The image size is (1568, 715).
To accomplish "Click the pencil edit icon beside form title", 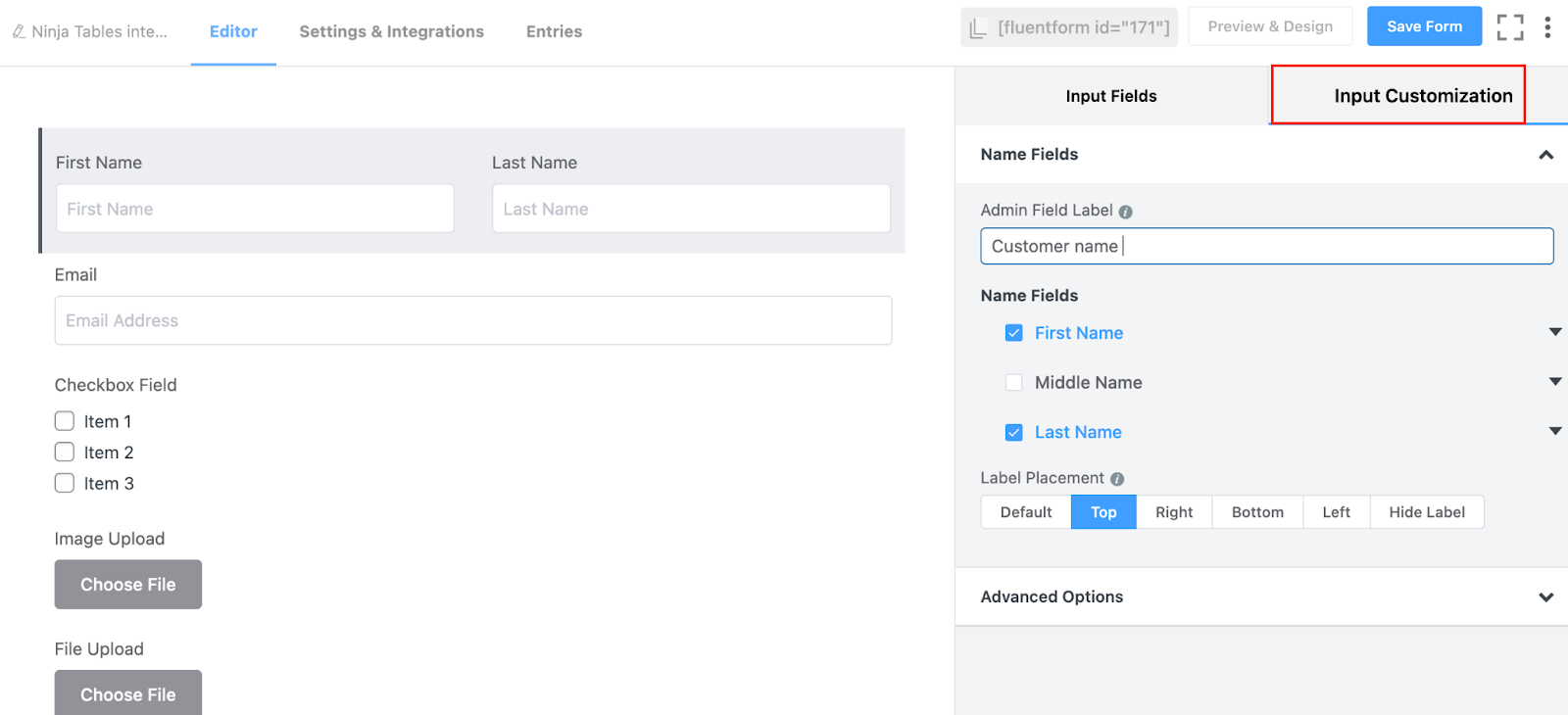I will pos(19,31).
